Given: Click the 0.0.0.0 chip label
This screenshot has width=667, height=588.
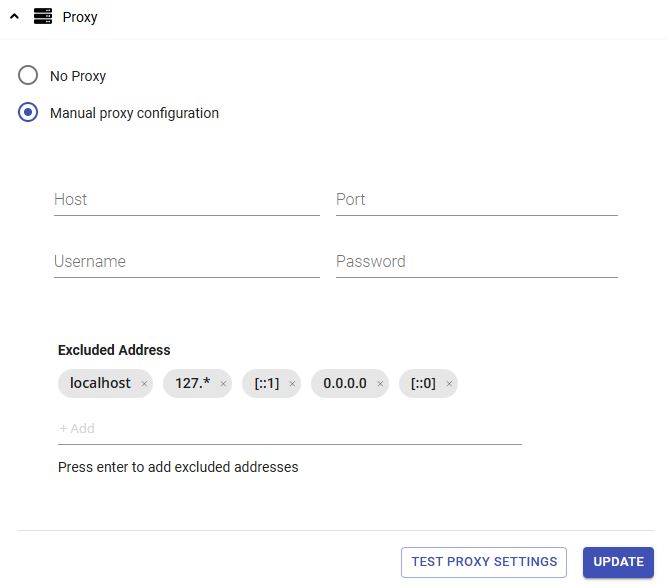Looking at the screenshot, I should pos(345,384).
